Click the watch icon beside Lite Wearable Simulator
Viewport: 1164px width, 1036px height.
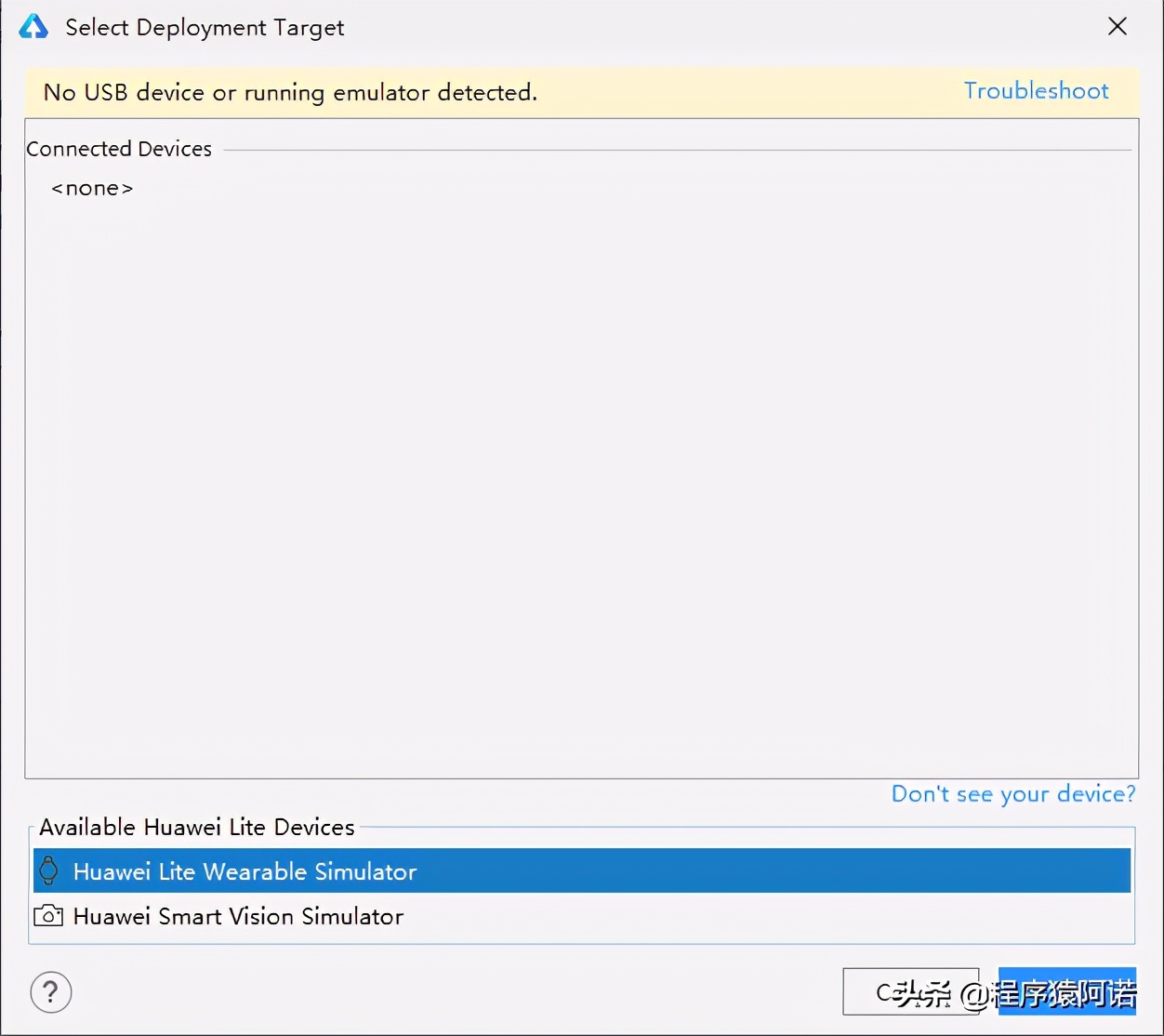pyautogui.click(x=48, y=871)
